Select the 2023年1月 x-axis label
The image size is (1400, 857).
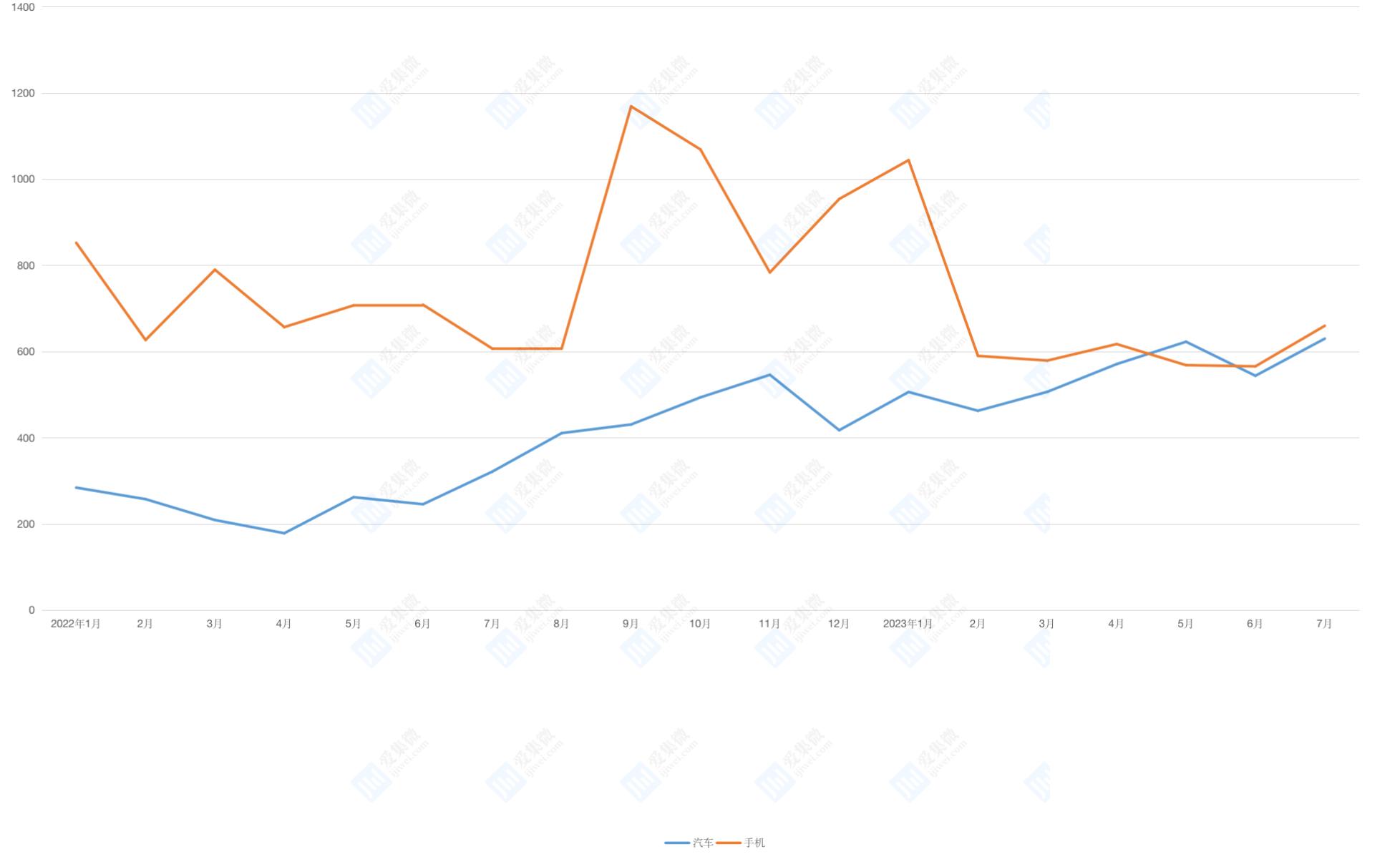(908, 624)
